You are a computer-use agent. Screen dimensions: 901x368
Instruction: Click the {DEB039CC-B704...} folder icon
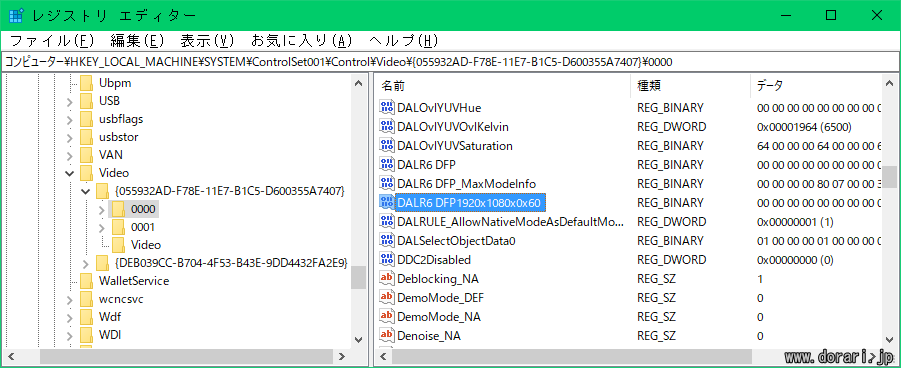[102, 263]
